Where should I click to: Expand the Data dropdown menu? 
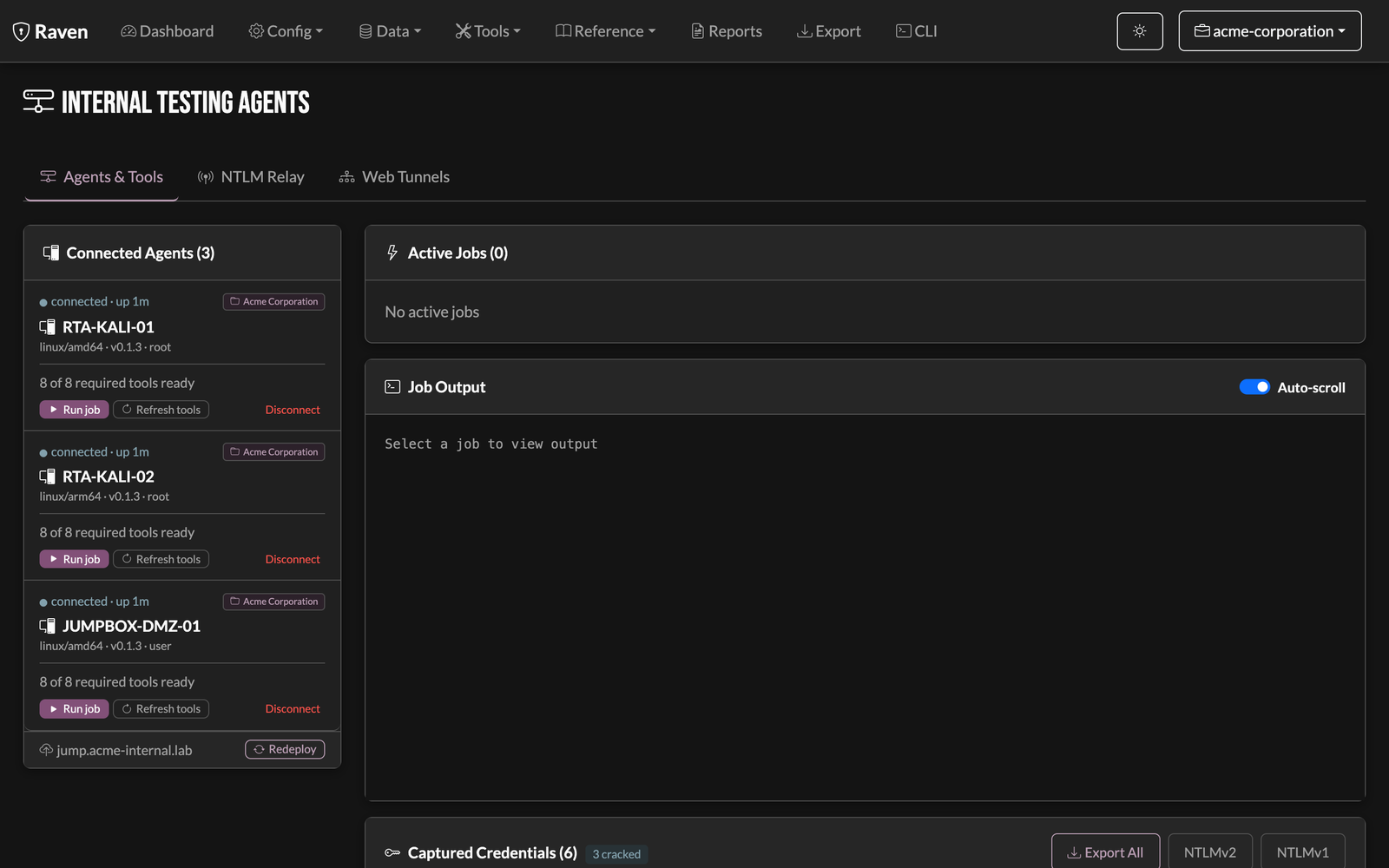390,31
